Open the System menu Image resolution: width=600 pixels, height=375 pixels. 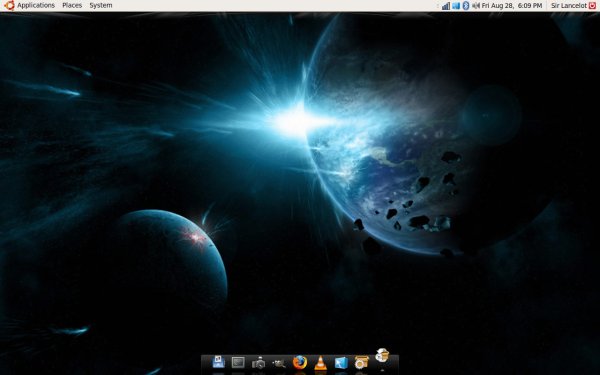(x=101, y=5)
